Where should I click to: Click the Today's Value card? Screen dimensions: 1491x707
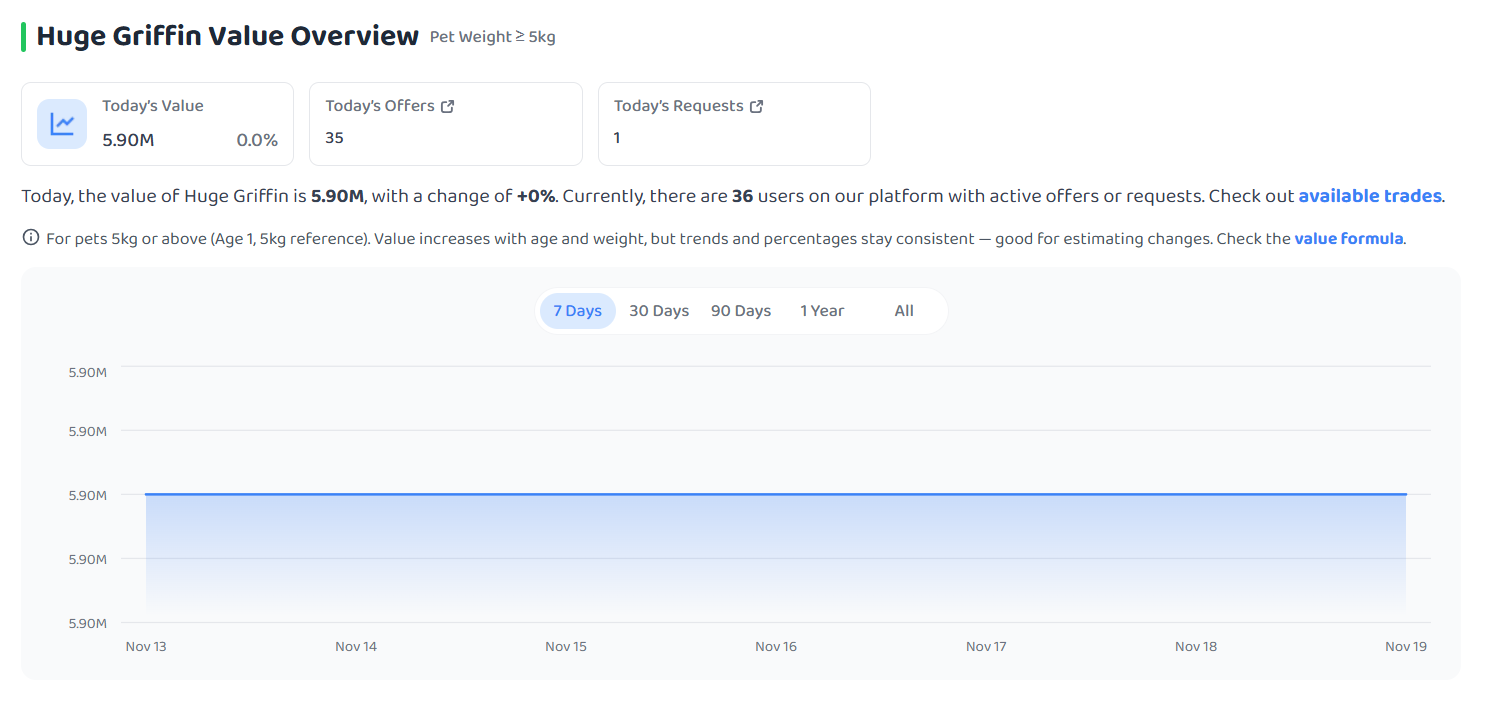(x=157, y=124)
